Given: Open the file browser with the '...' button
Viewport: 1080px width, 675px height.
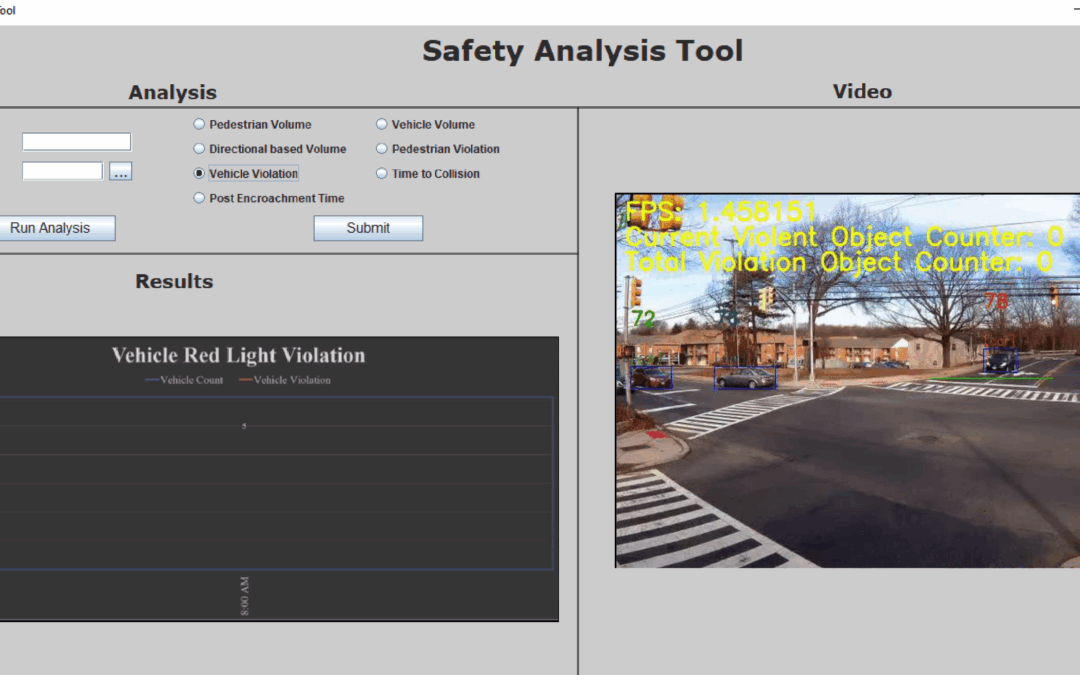Looking at the screenshot, I should pyautogui.click(x=121, y=172).
